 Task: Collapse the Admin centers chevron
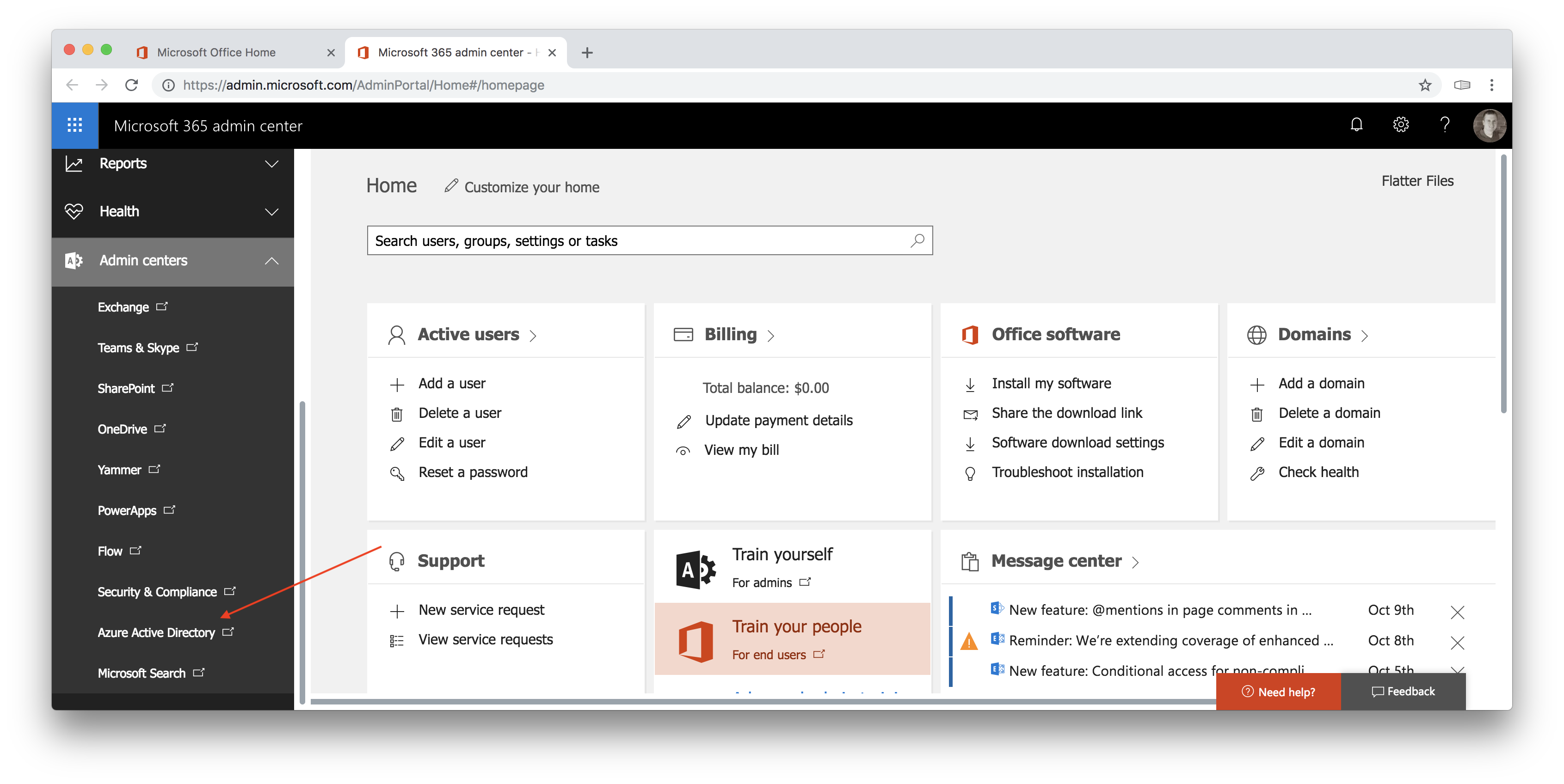(271, 261)
